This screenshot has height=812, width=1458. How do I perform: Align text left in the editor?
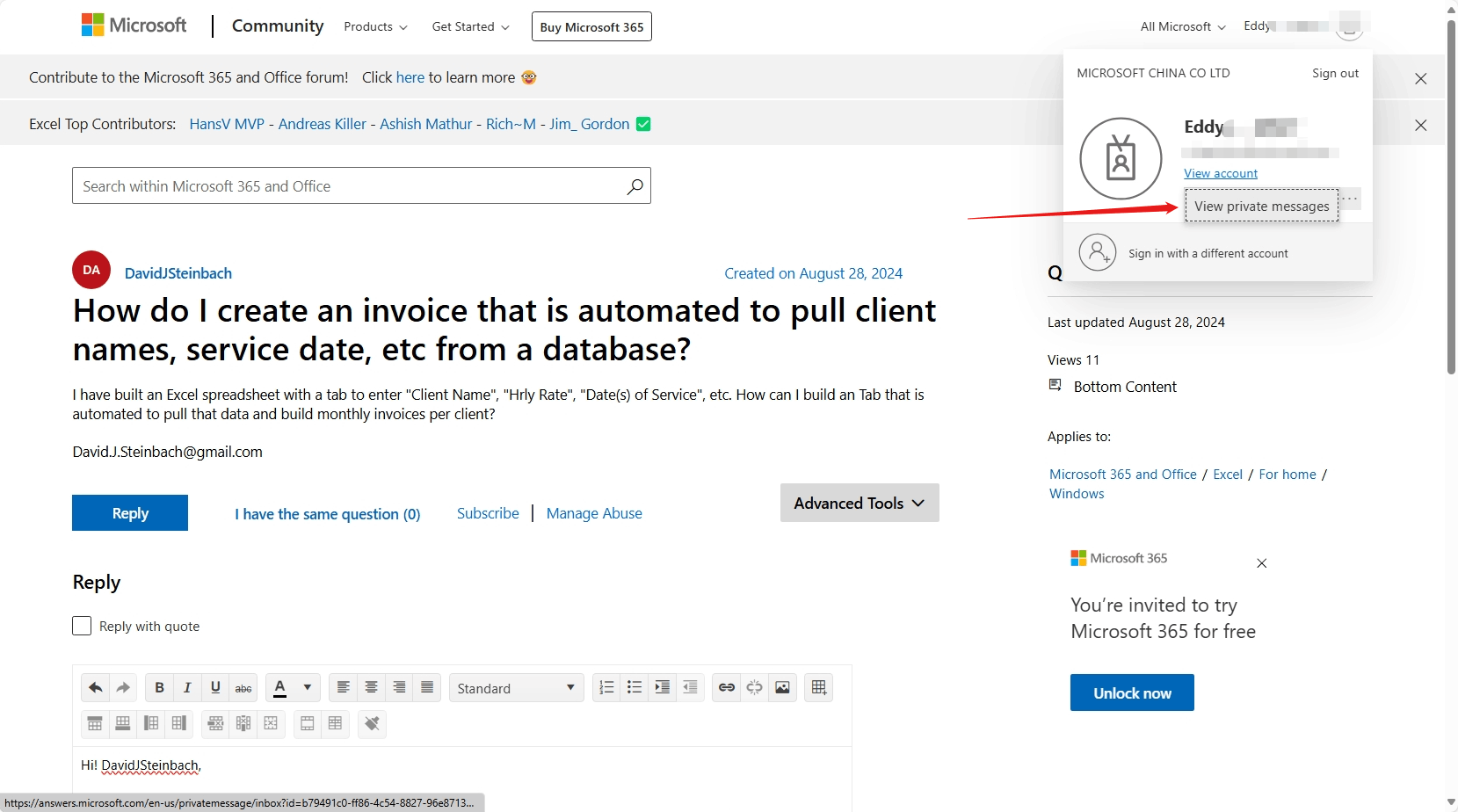click(344, 687)
